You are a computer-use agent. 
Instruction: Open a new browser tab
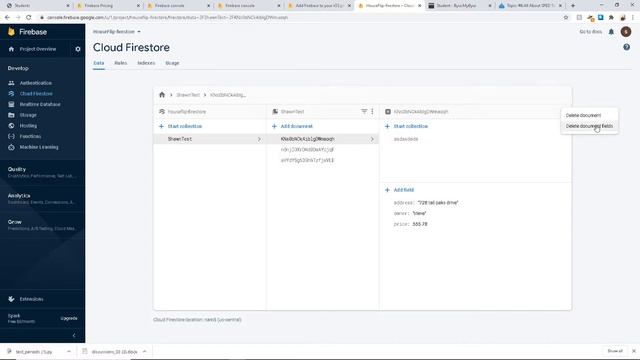click(x=573, y=6)
